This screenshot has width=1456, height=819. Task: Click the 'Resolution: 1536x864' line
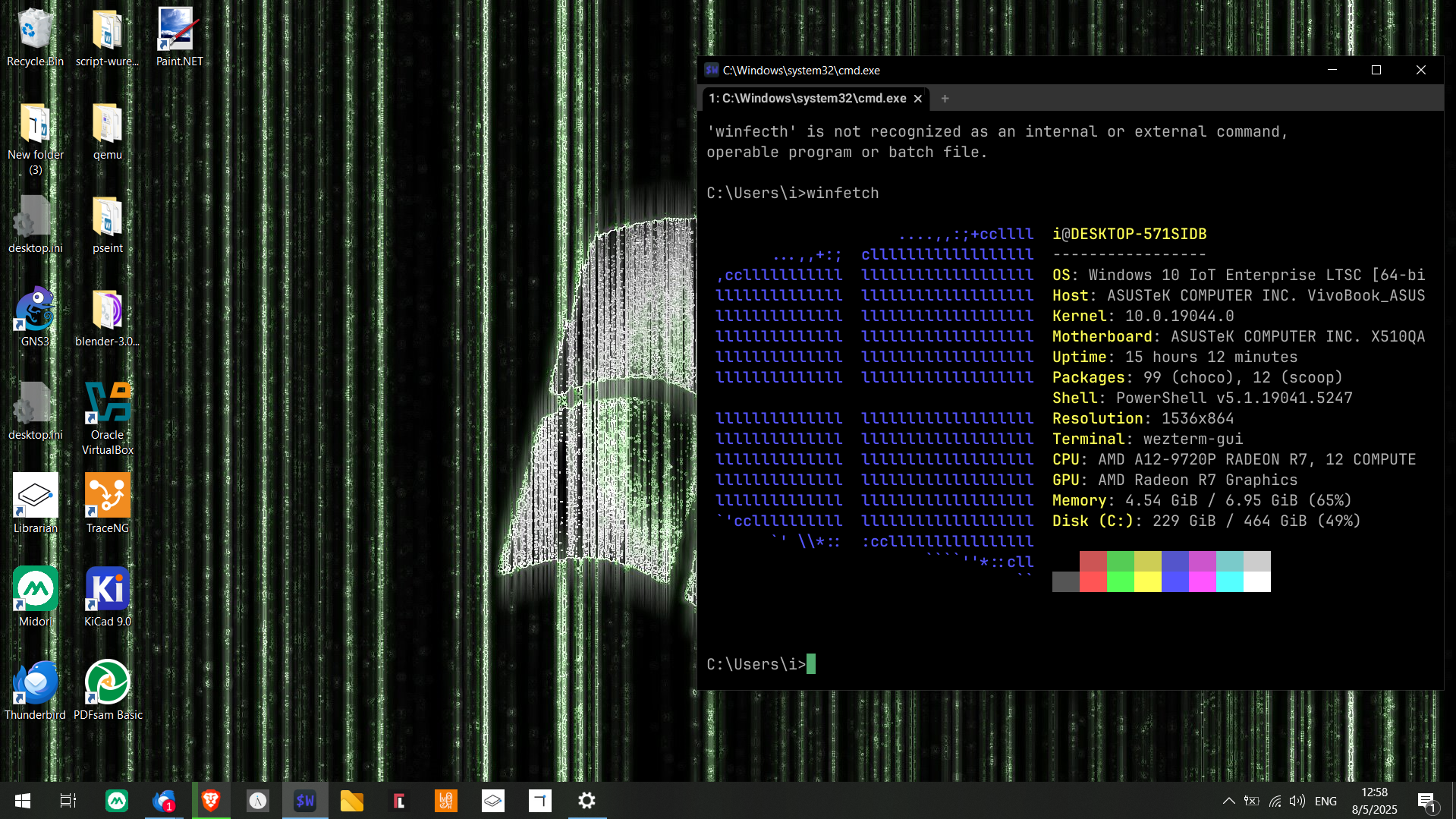click(1143, 419)
